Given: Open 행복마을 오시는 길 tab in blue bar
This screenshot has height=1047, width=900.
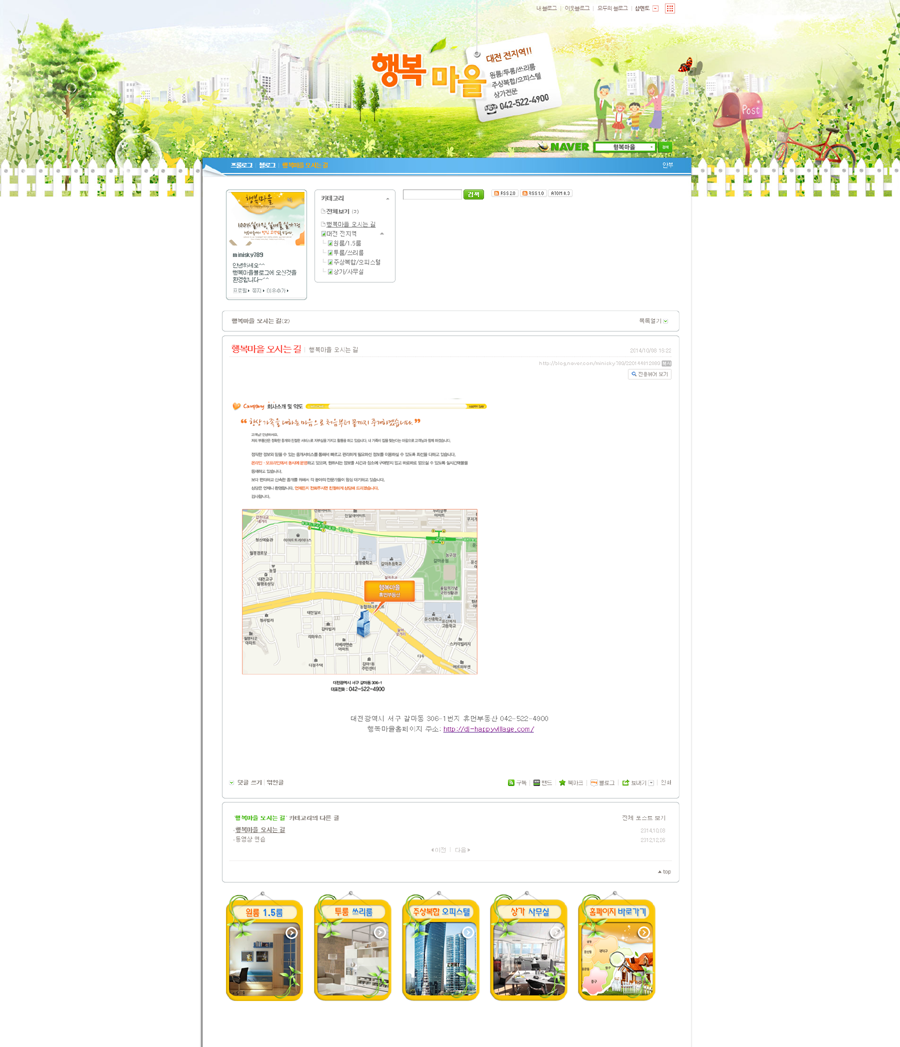Looking at the screenshot, I should click(305, 165).
